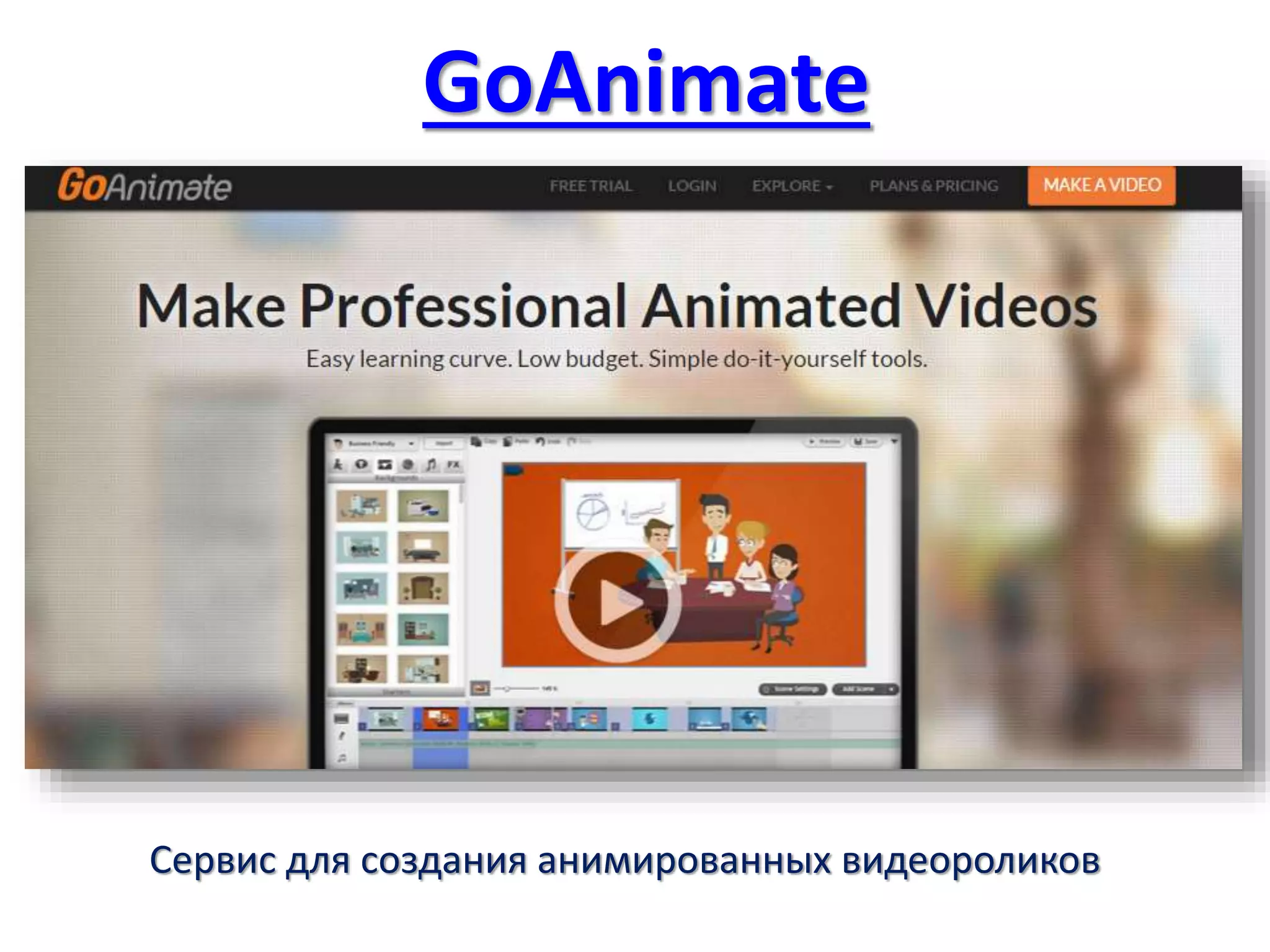Viewport: 1270px width, 952px height.
Task: Click the Save button with the disk icon
Action: pos(866,442)
